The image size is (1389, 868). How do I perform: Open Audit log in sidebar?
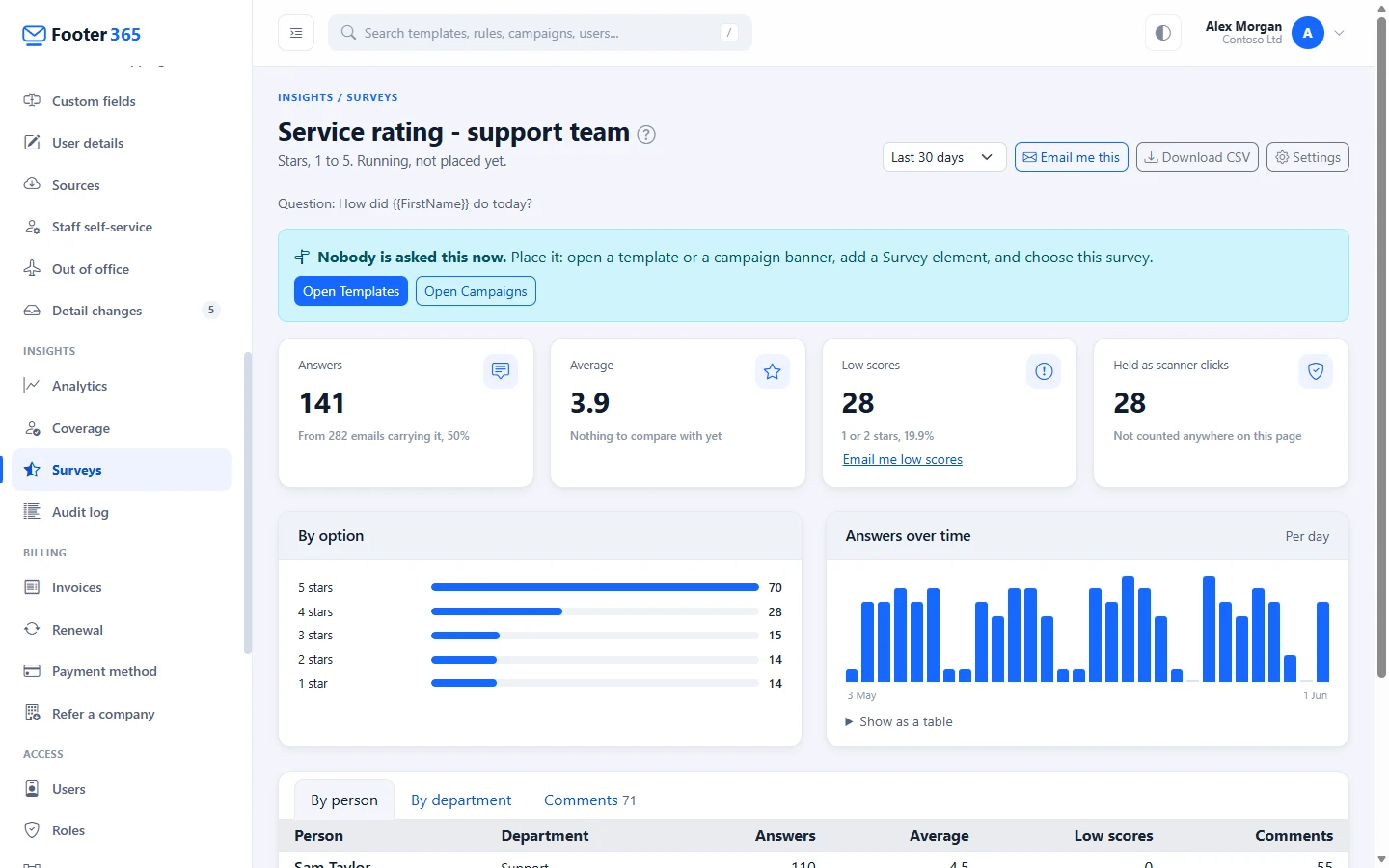coord(122,512)
